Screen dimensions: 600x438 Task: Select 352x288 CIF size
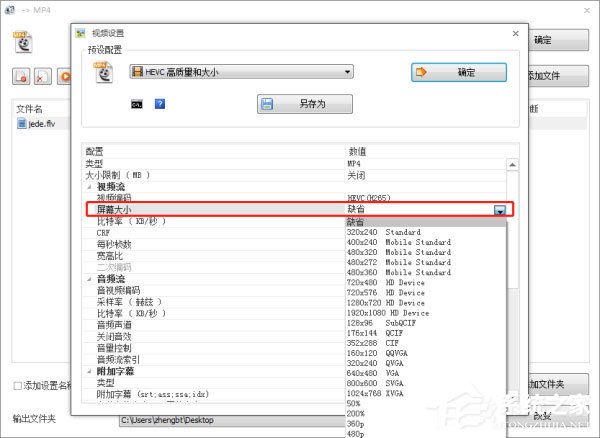426,343
